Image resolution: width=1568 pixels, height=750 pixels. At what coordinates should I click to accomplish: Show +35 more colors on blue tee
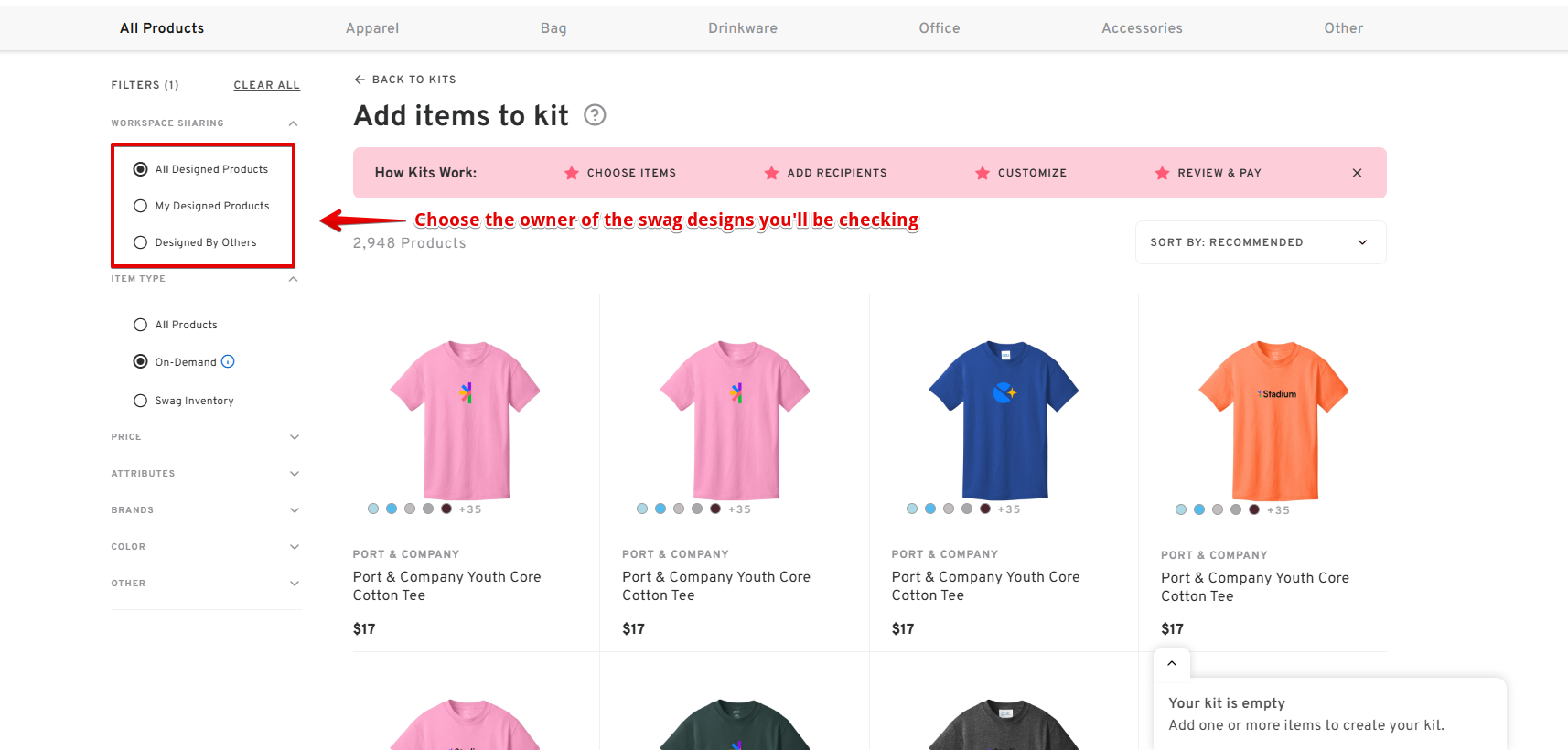tap(1009, 509)
